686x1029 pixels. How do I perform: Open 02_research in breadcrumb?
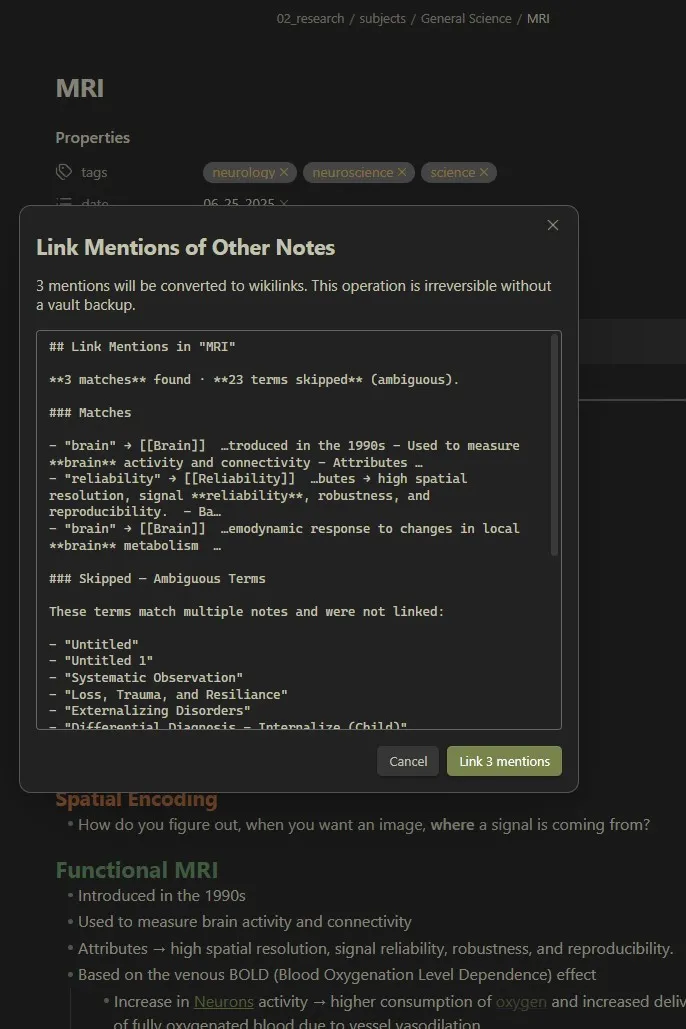coord(311,18)
